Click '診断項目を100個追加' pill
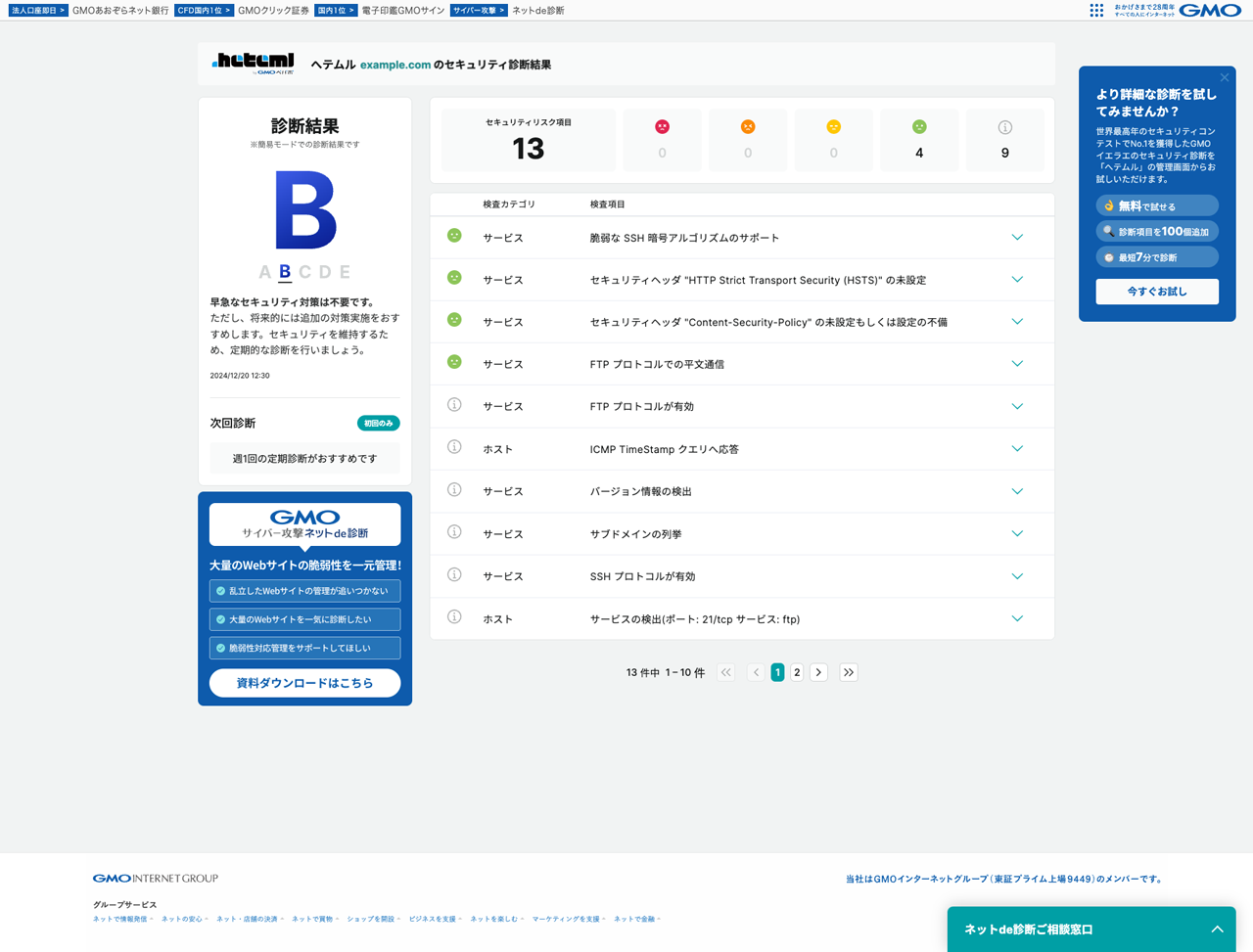The height and width of the screenshot is (952, 1253). point(1157,231)
